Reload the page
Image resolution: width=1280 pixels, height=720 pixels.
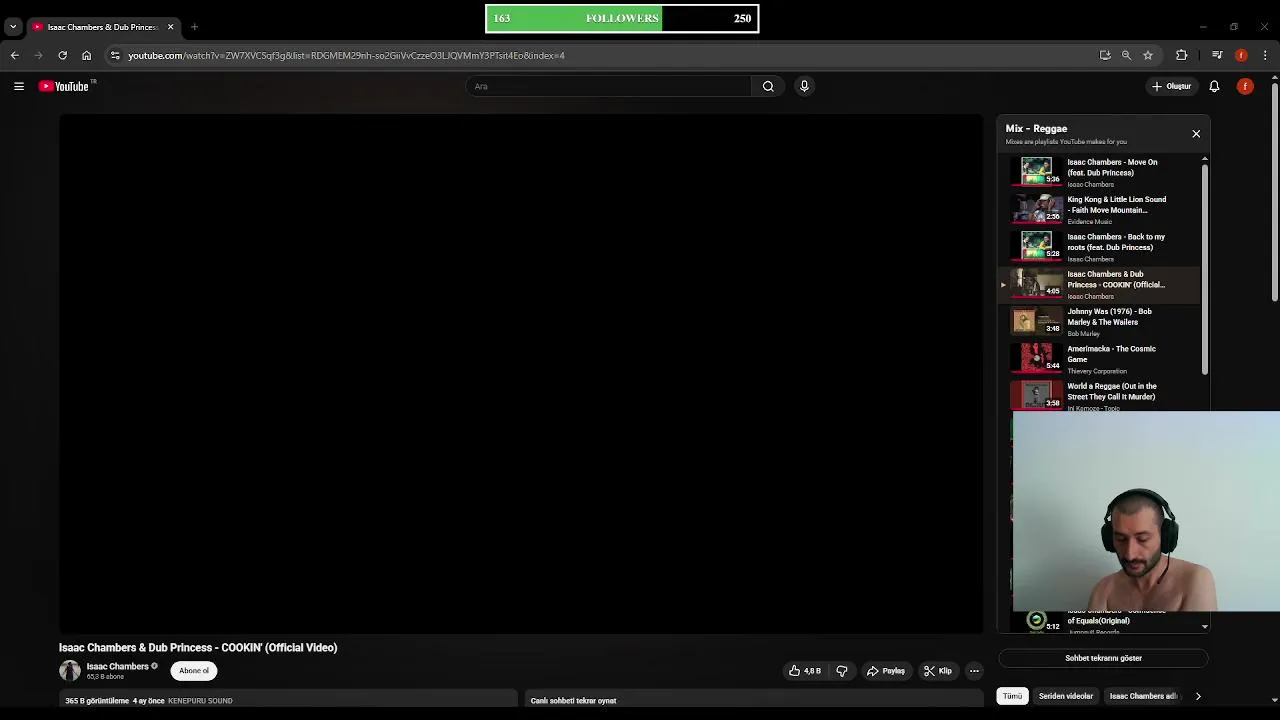tap(62, 55)
